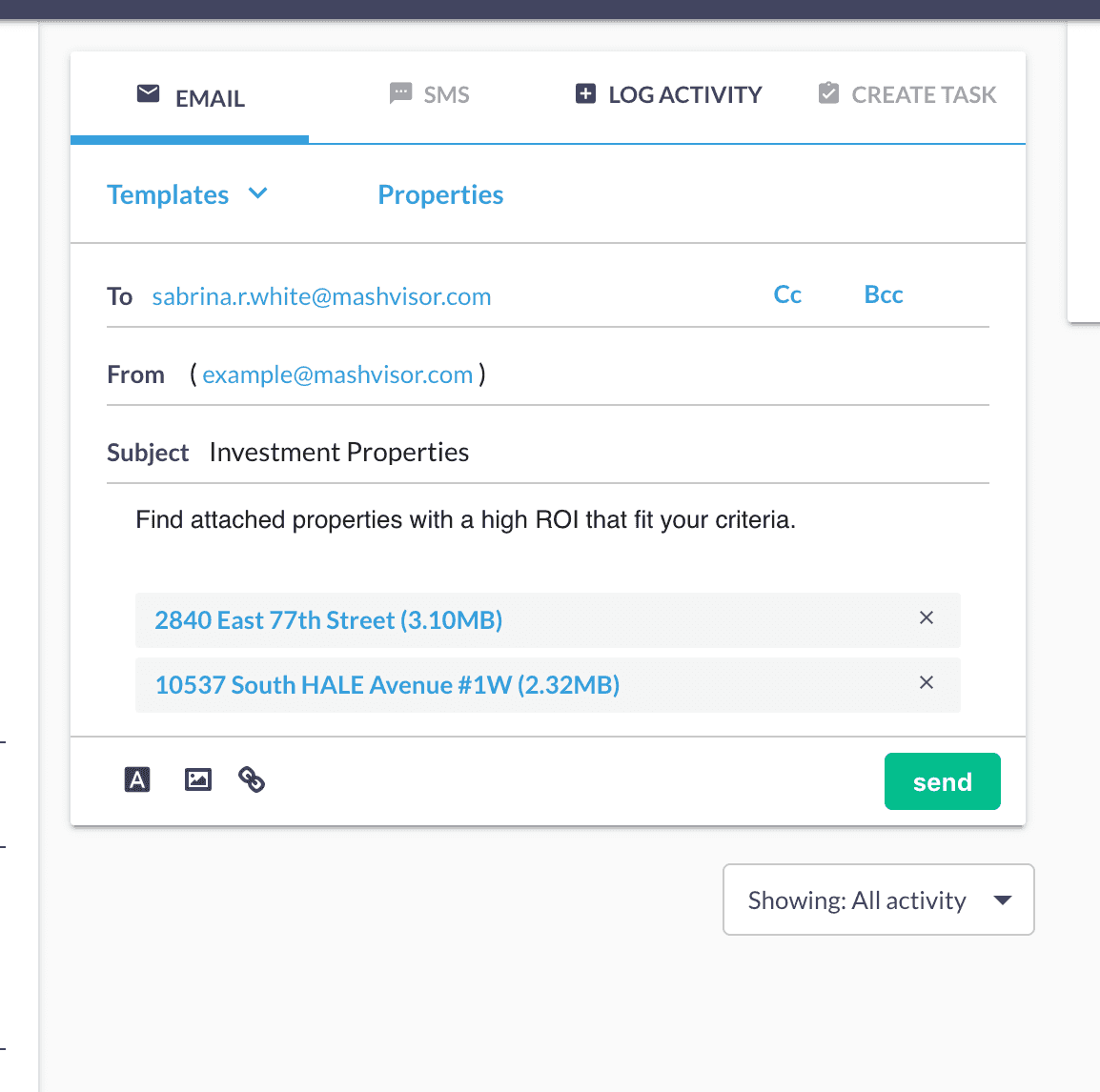Click the Properties link
This screenshot has height=1092, width=1100.
pyautogui.click(x=440, y=194)
